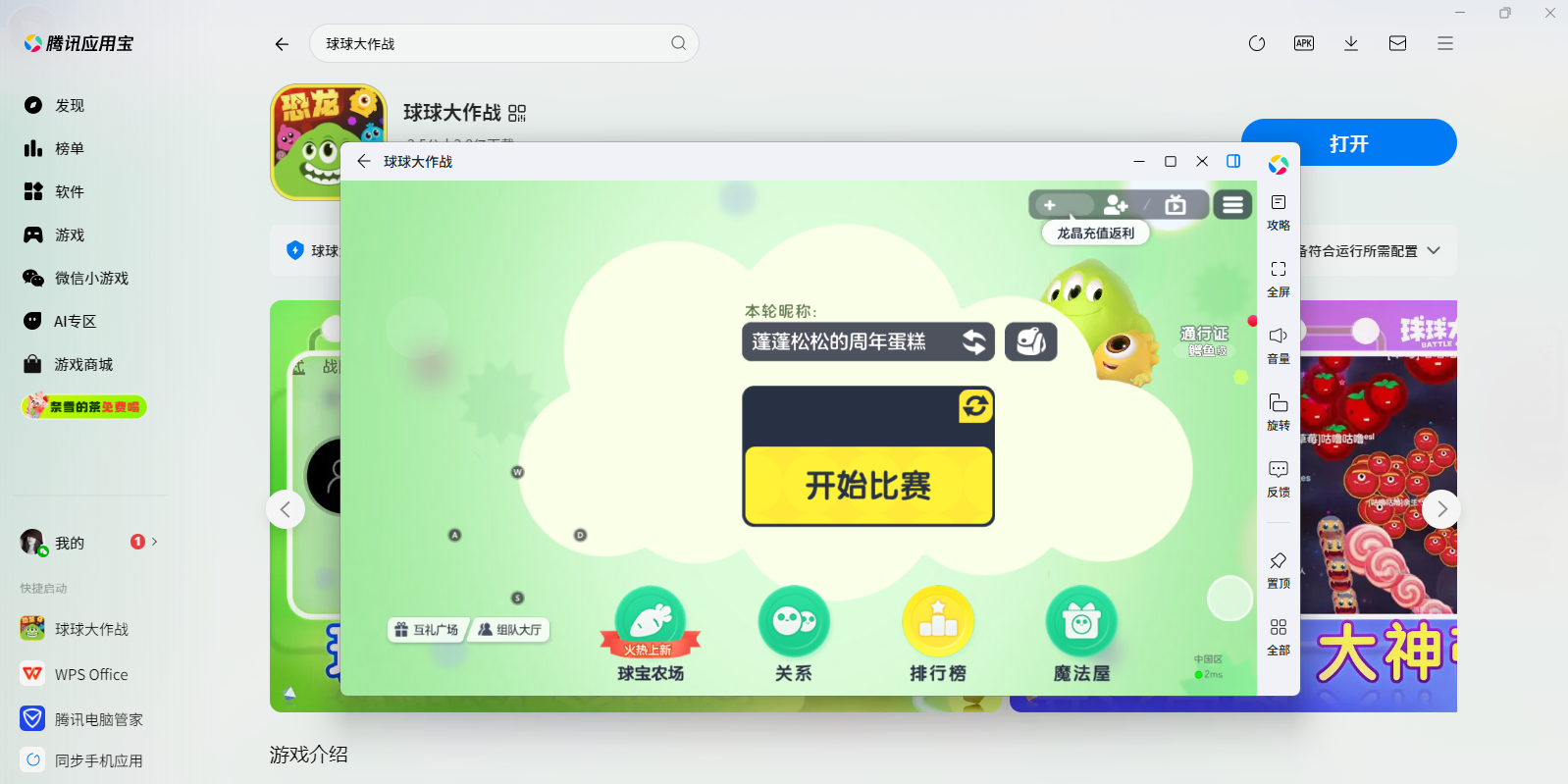Go to 微信小游戏 sidebar section
Screen dimensions: 1568x784
point(90,278)
